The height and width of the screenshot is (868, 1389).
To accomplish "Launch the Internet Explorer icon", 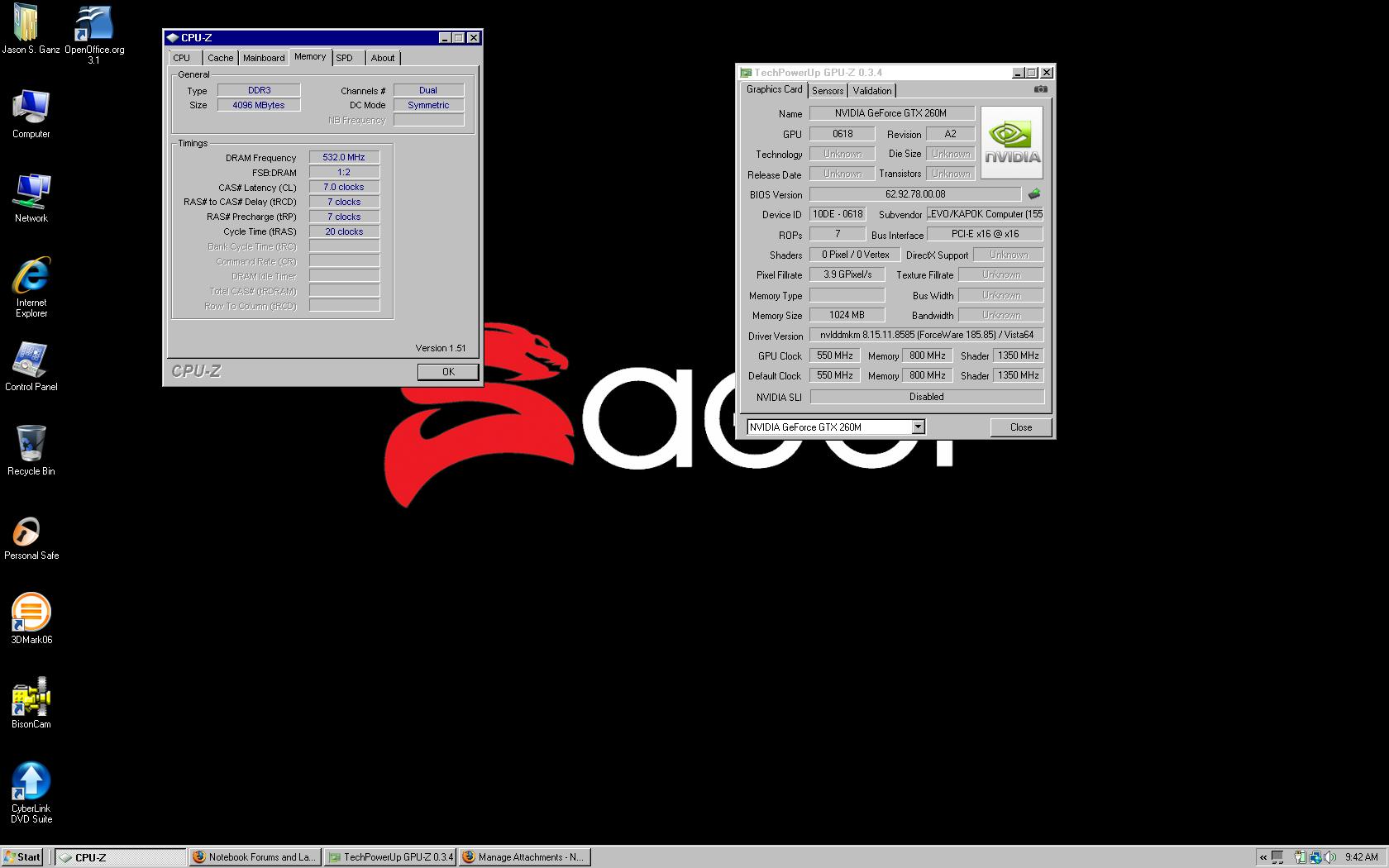I will (31, 275).
